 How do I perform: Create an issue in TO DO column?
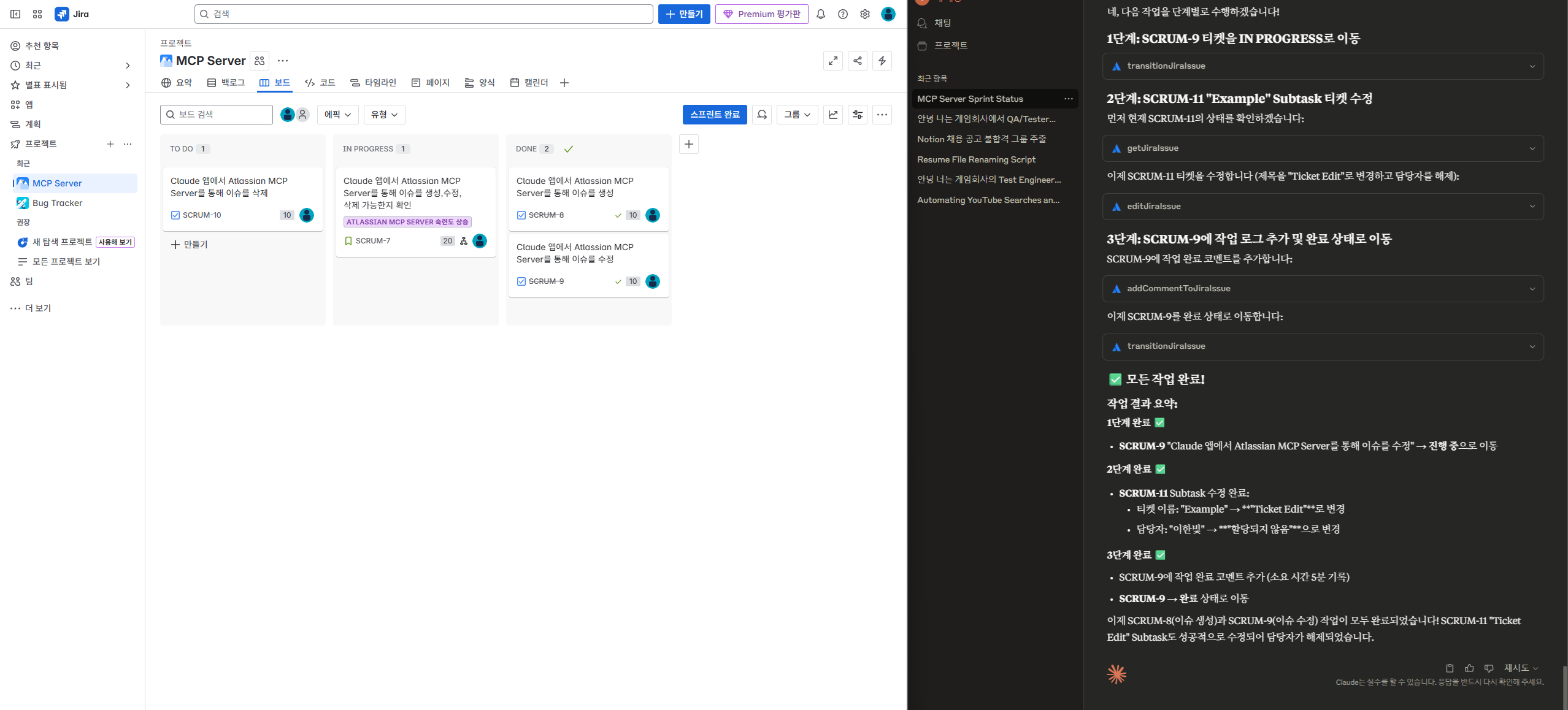tap(189, 245)
